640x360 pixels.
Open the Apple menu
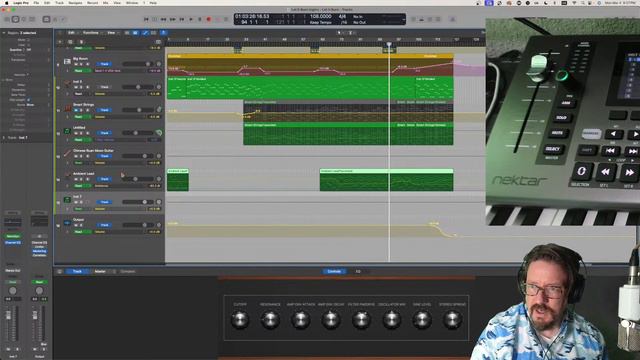tap(7, 3)
